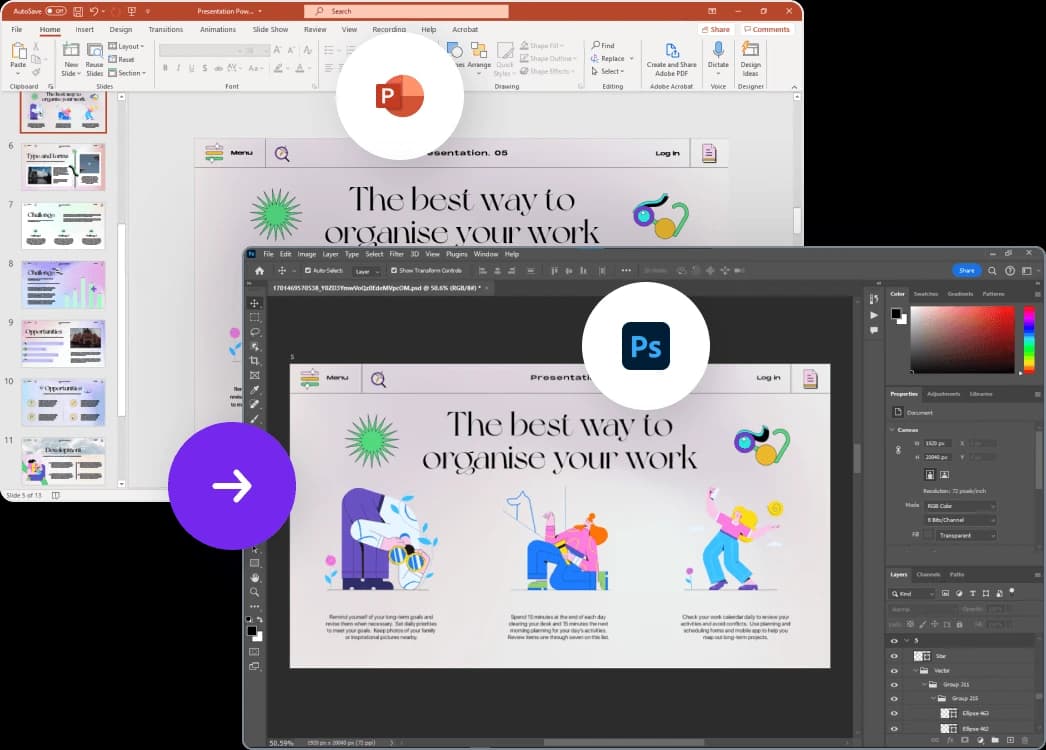Click the PowerPoint Comments button
Image resolution: width=1046 pixels, height=750 pixels.
click(x=766, y=29)
